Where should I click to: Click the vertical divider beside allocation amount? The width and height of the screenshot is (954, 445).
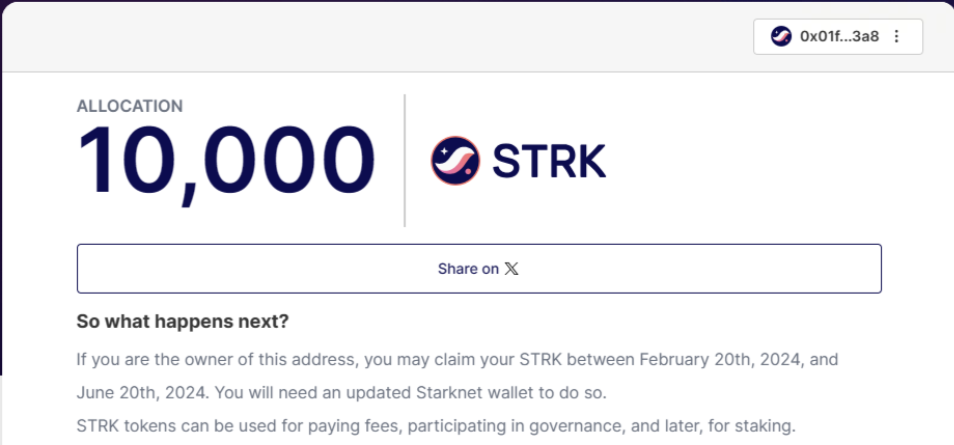click(x=405, y=161)
